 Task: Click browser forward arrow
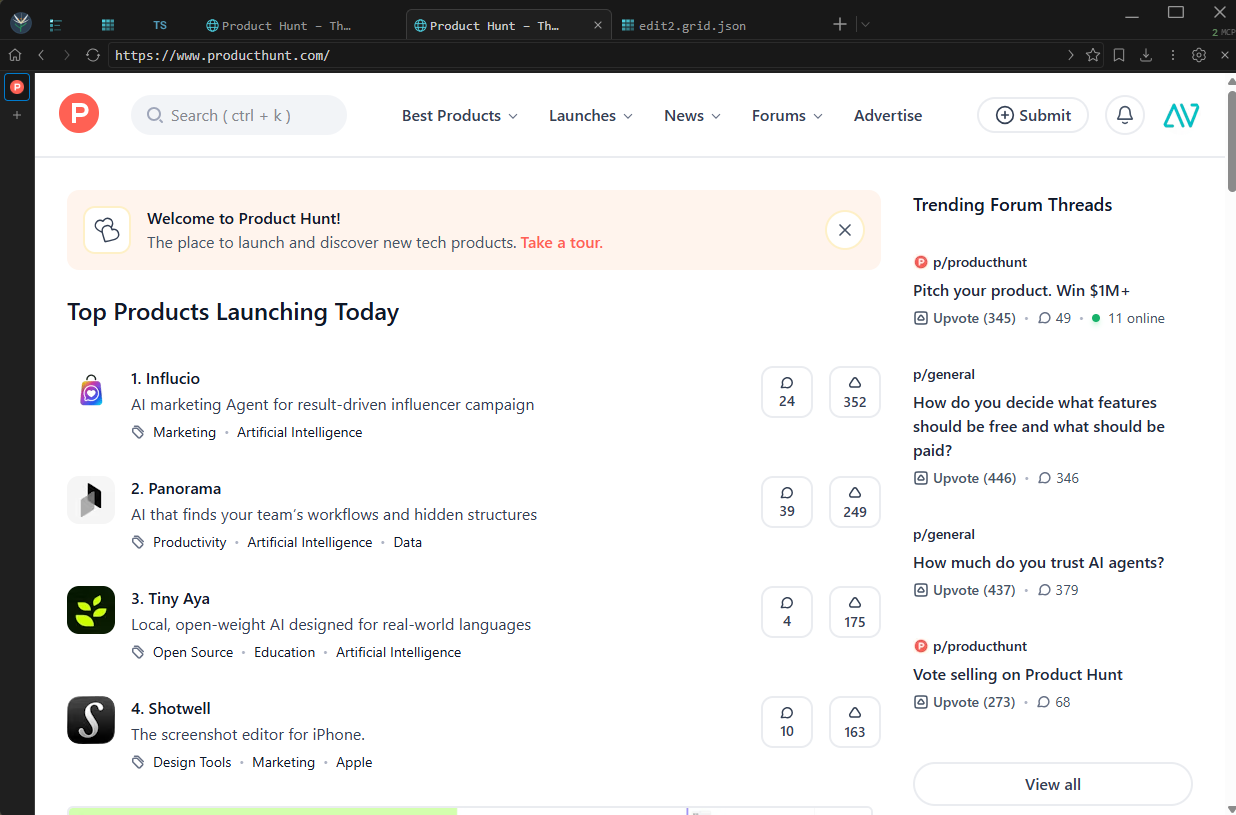click(67, 55)
